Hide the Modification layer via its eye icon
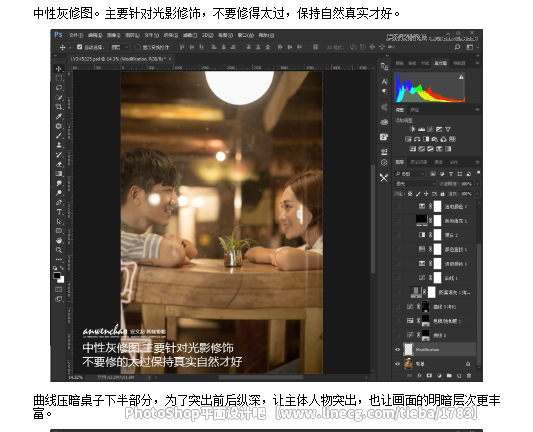This screenshot has width=533, height=432. 397,349
